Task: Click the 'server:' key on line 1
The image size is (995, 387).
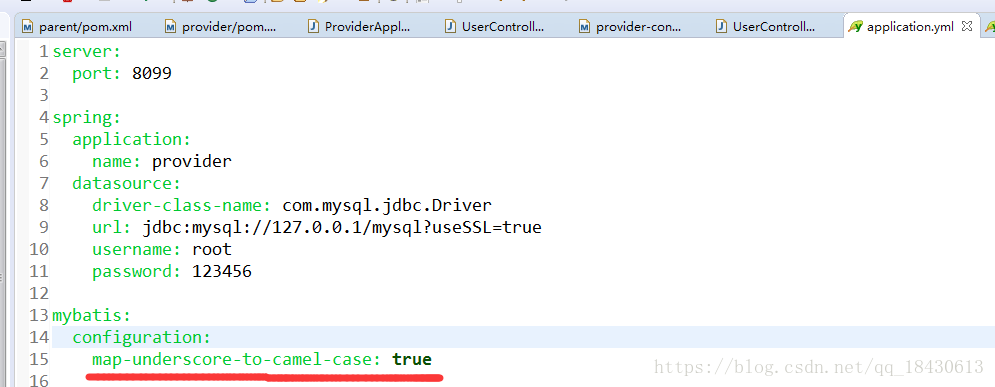Action: [86, 51]
